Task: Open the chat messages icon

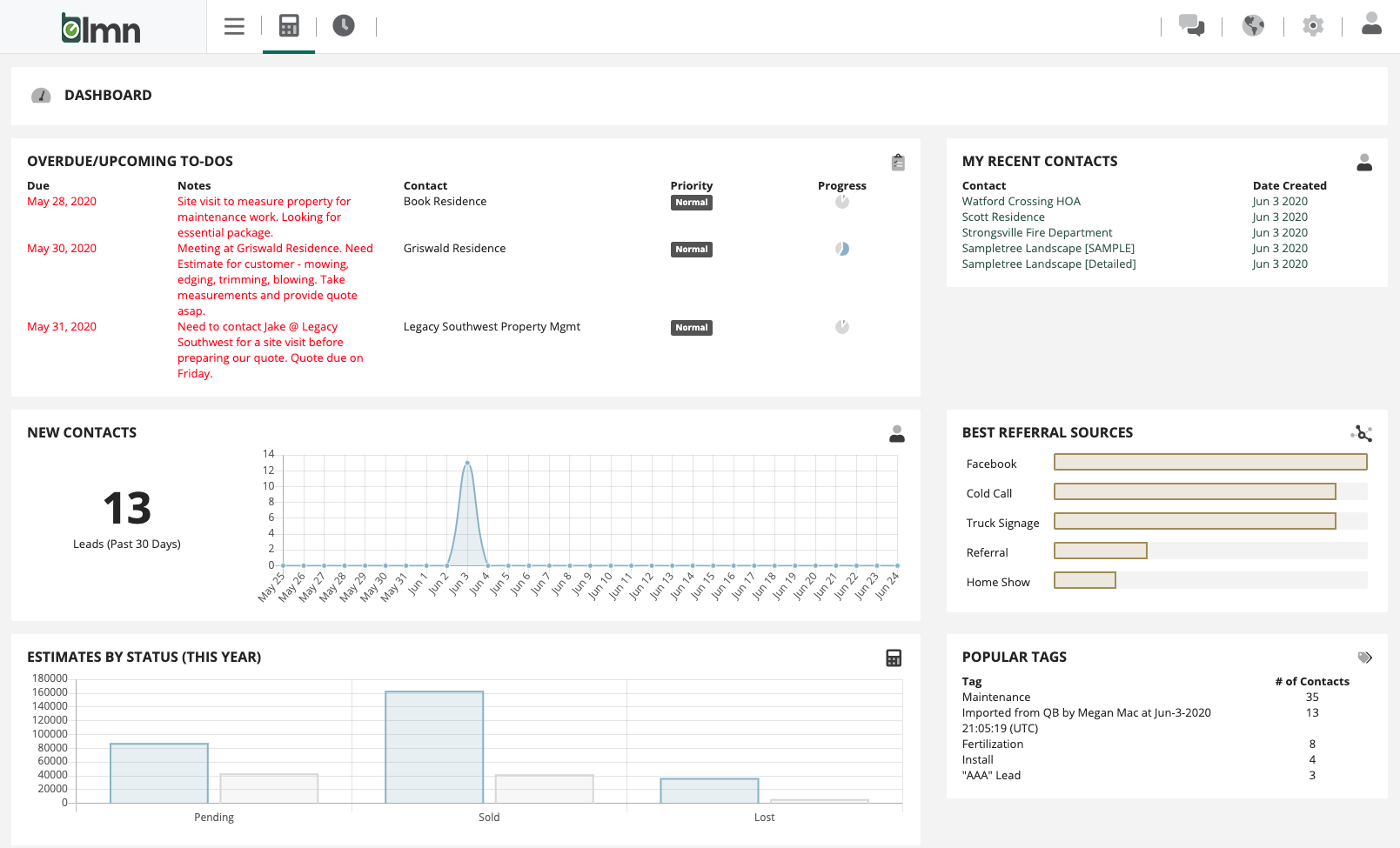Action: click(1191, 25)
